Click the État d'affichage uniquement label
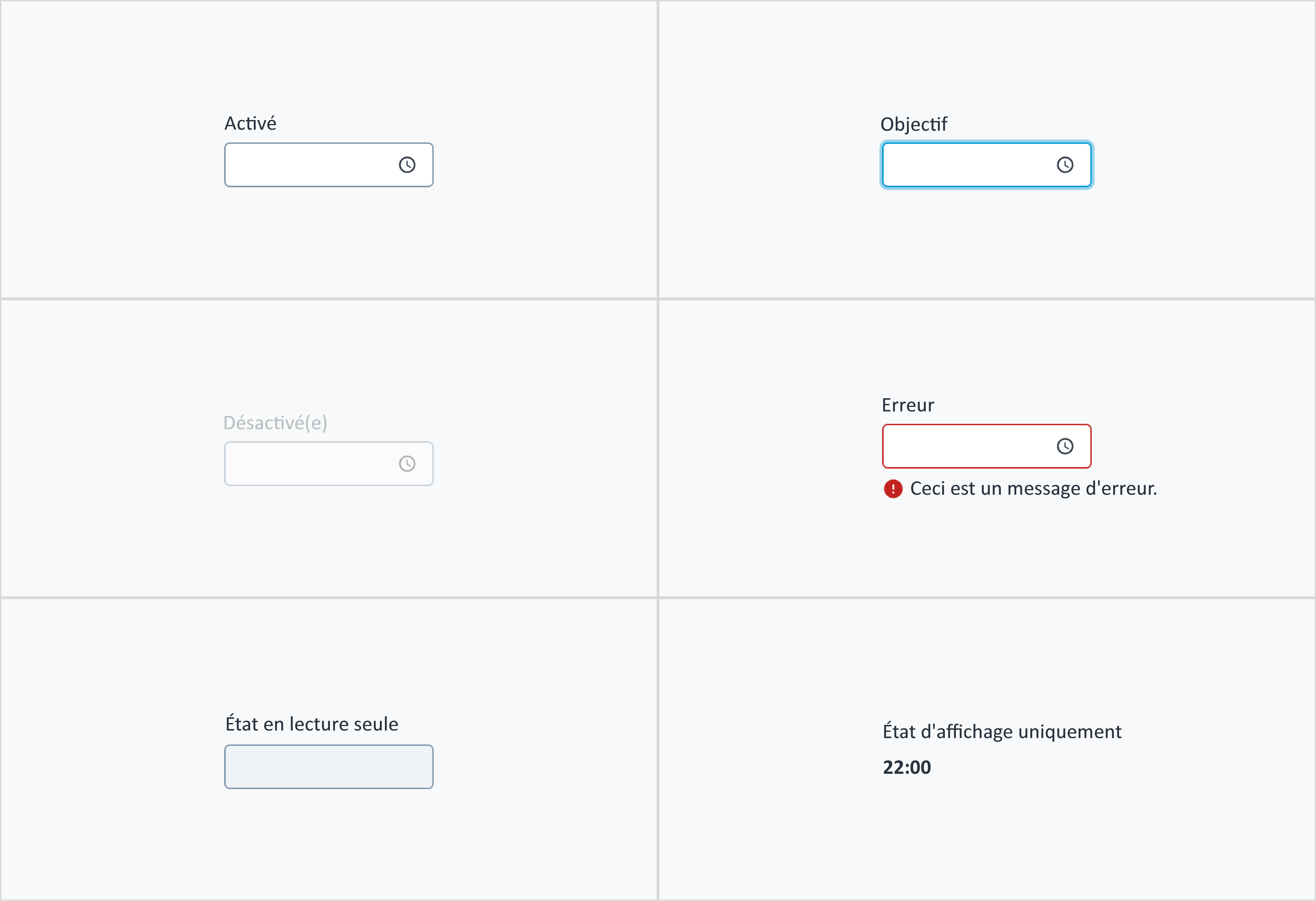 pyautogui.click(x=1002, y=731)
